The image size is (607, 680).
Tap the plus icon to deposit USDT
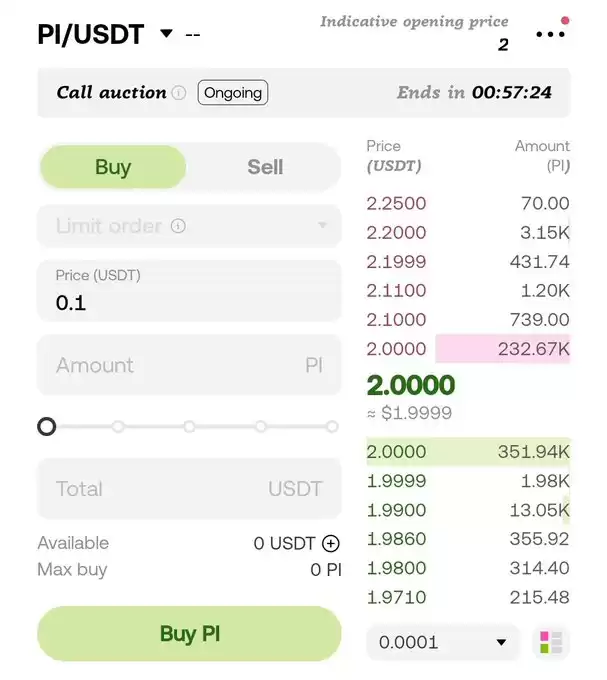(331, 543)
